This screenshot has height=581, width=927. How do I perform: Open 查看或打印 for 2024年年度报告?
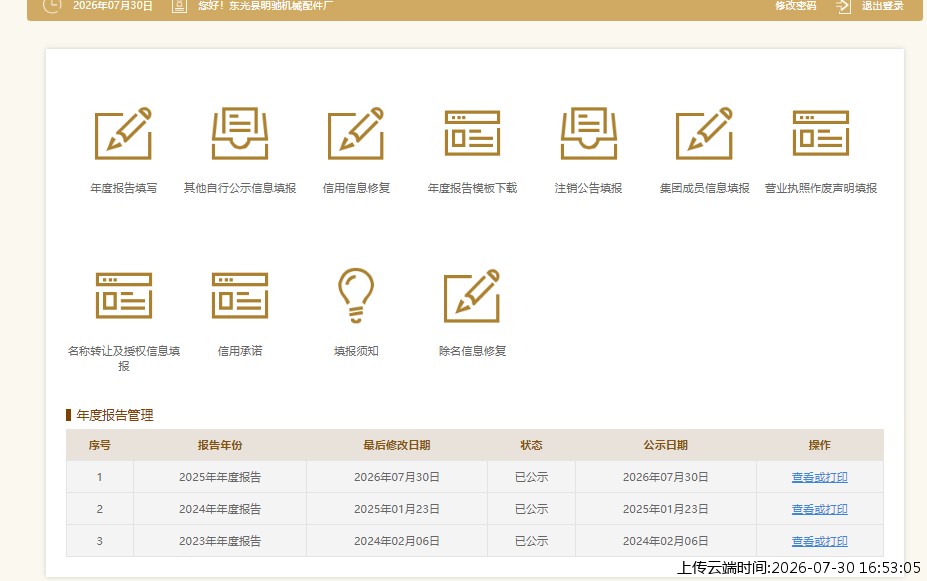point(819,509)
